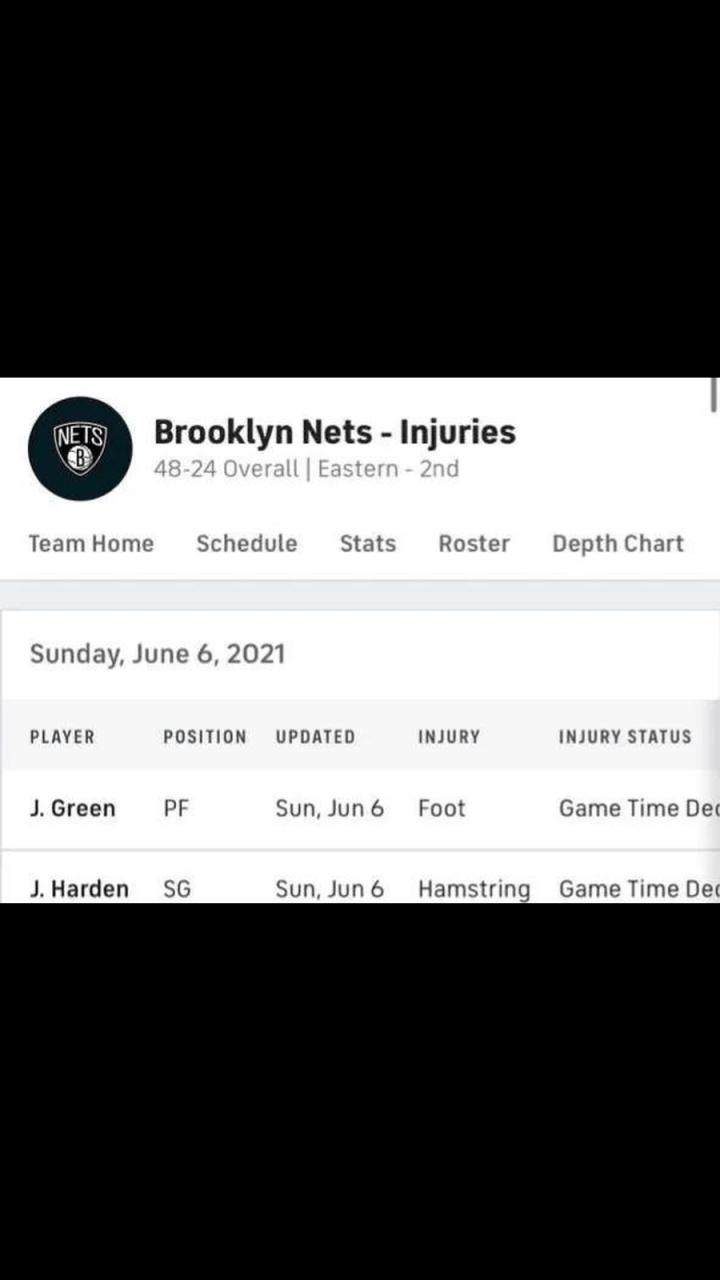Go to the Depth Chart tab

[x=618, y=544]
